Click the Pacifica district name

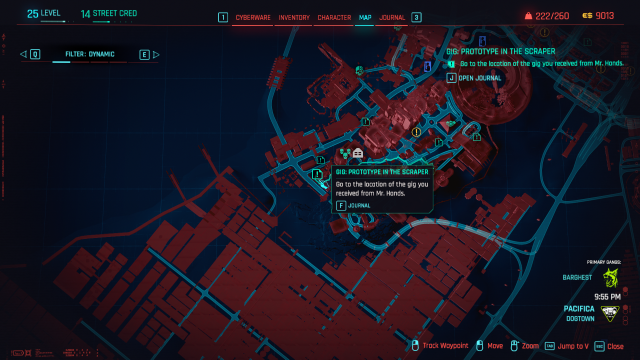tap(579, 309)
